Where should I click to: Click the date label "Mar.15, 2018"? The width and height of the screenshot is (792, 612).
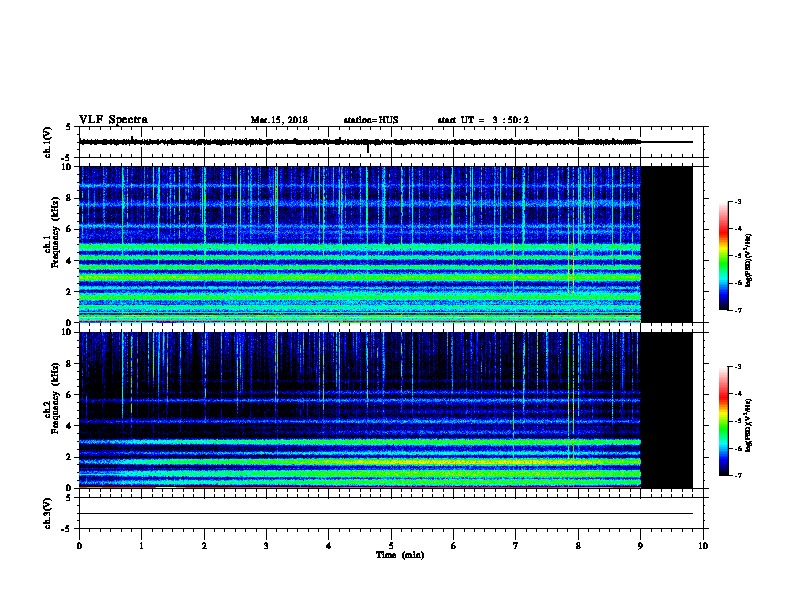(x=279, y=120)
